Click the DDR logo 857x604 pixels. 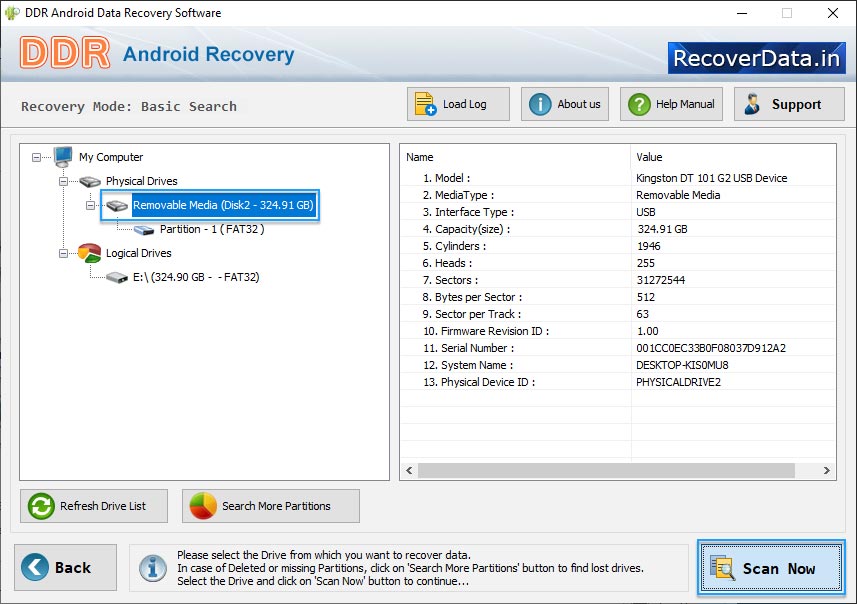65,53
